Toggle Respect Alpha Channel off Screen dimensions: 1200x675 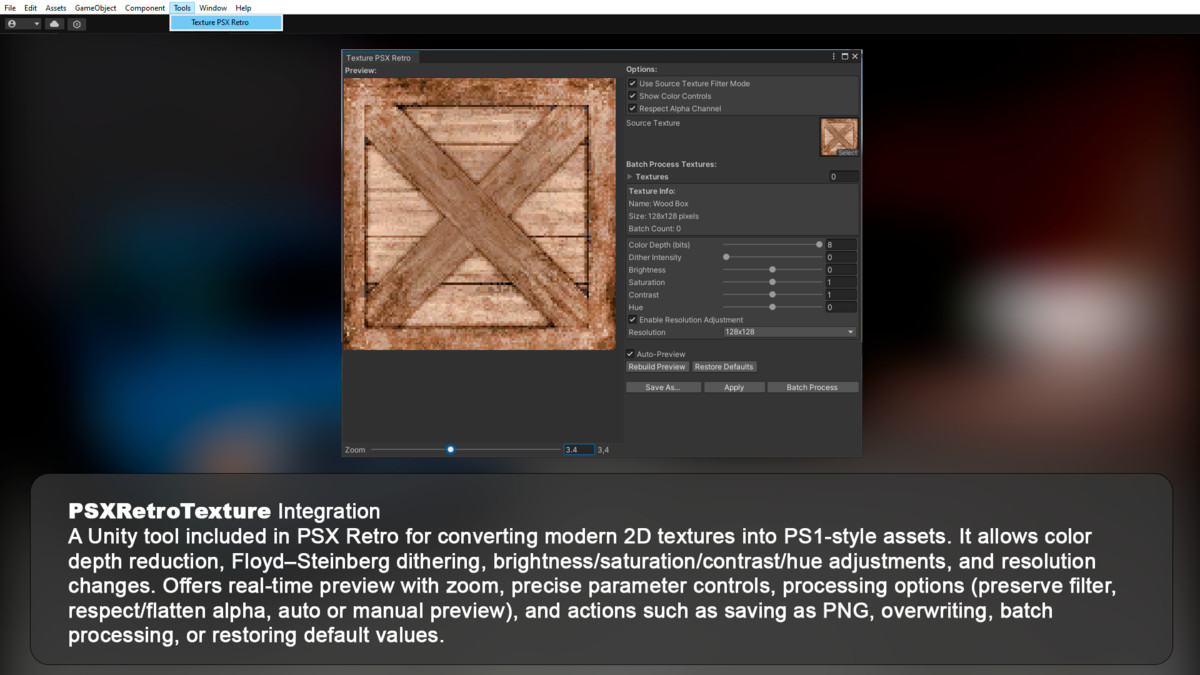coord(631,108)
